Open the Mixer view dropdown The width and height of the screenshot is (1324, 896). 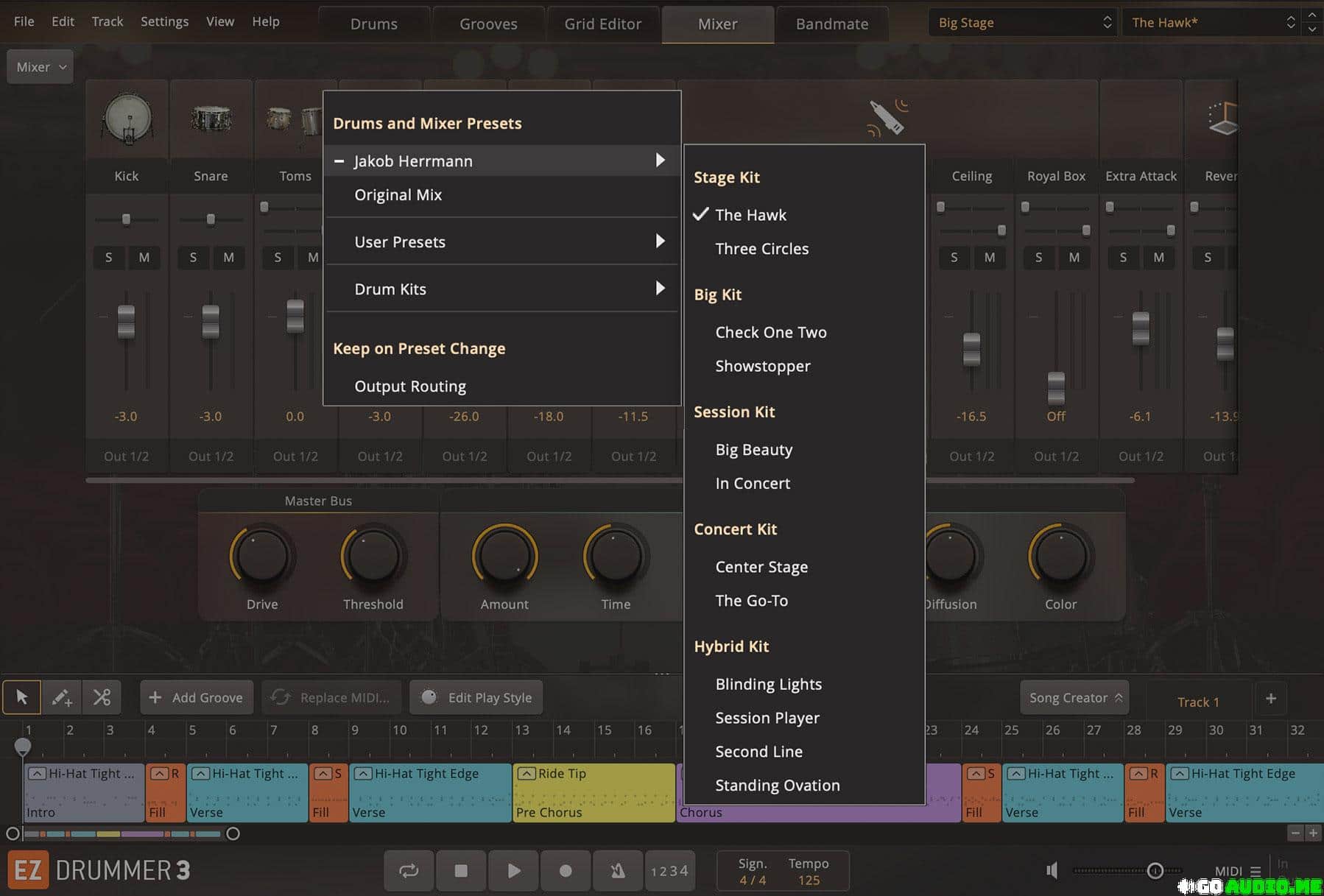pos(41,67)
